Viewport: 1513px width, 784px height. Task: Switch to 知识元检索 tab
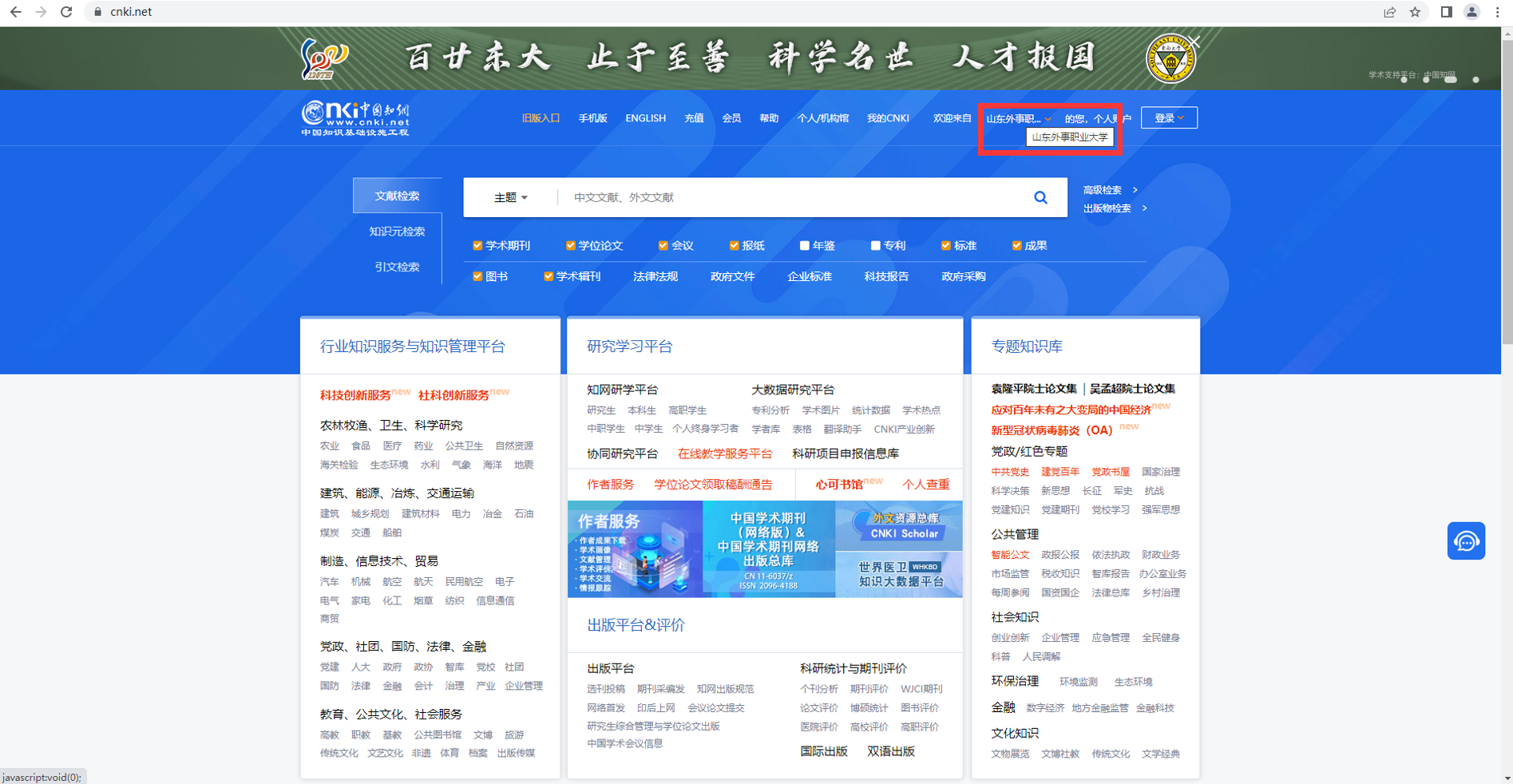coord(397,232)
